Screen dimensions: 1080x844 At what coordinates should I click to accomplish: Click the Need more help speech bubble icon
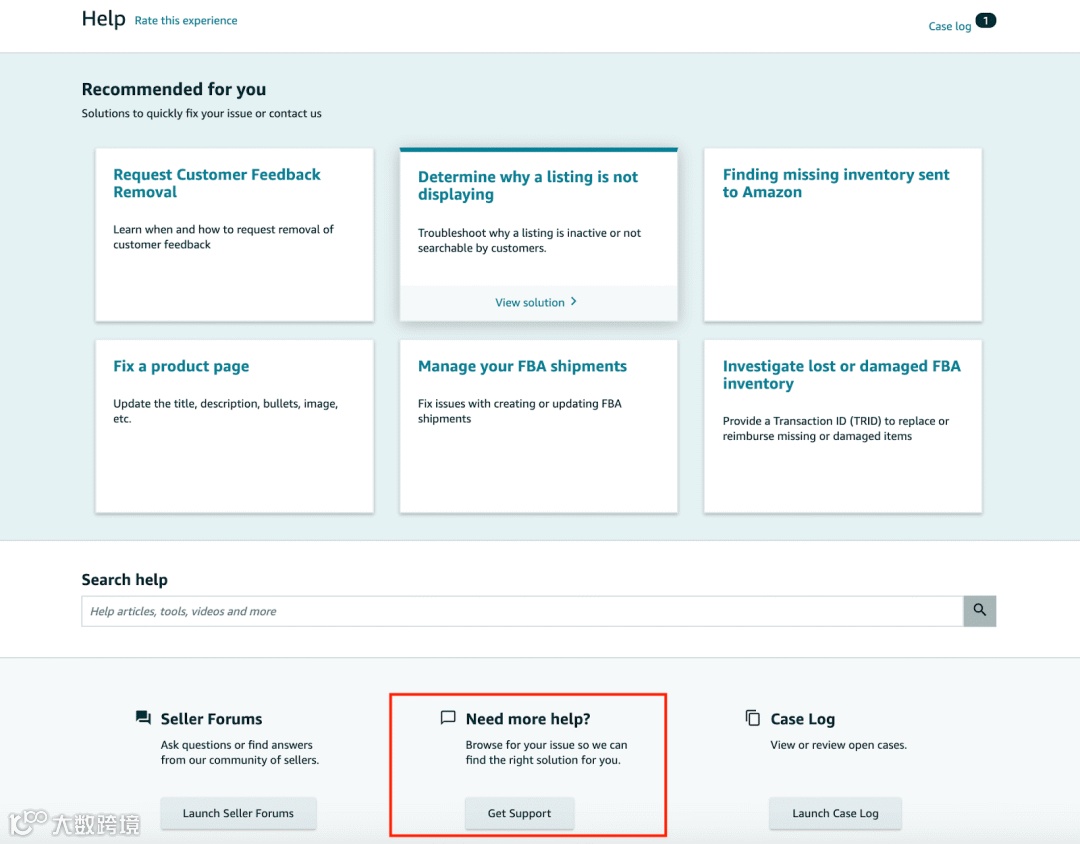pos(448,718)
